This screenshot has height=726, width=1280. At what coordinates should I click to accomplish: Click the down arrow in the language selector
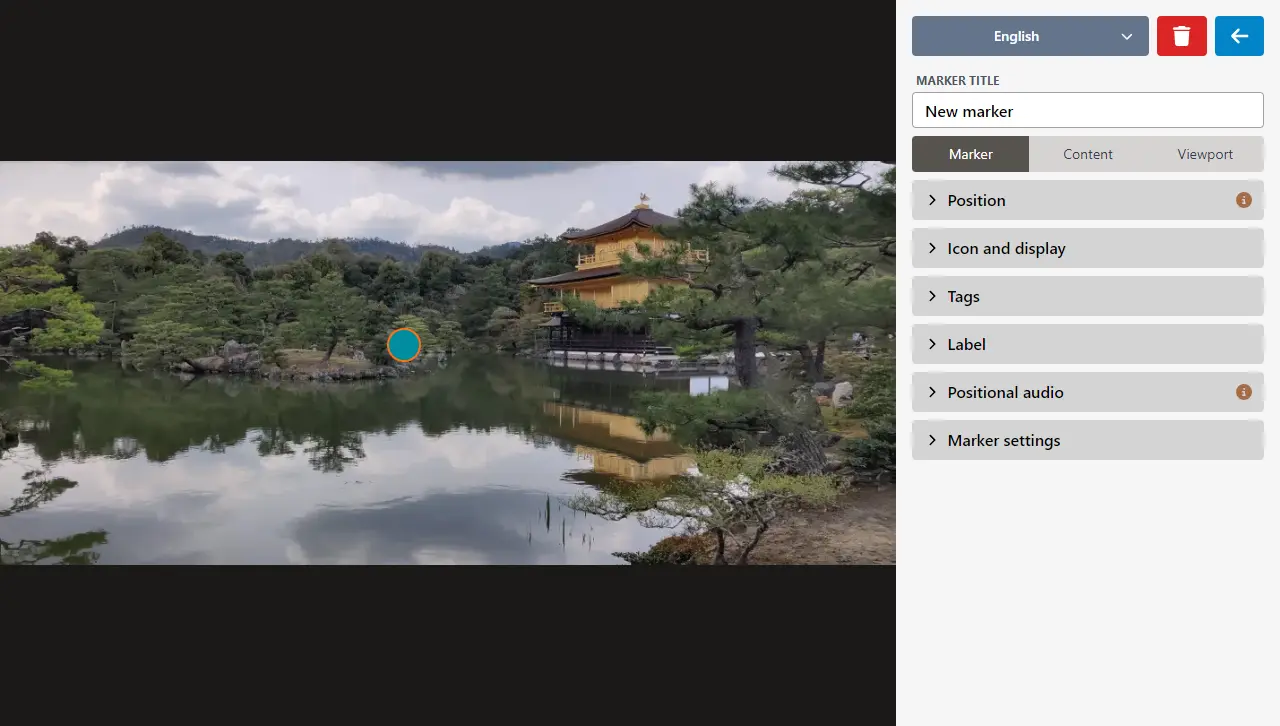[1127, 37]
